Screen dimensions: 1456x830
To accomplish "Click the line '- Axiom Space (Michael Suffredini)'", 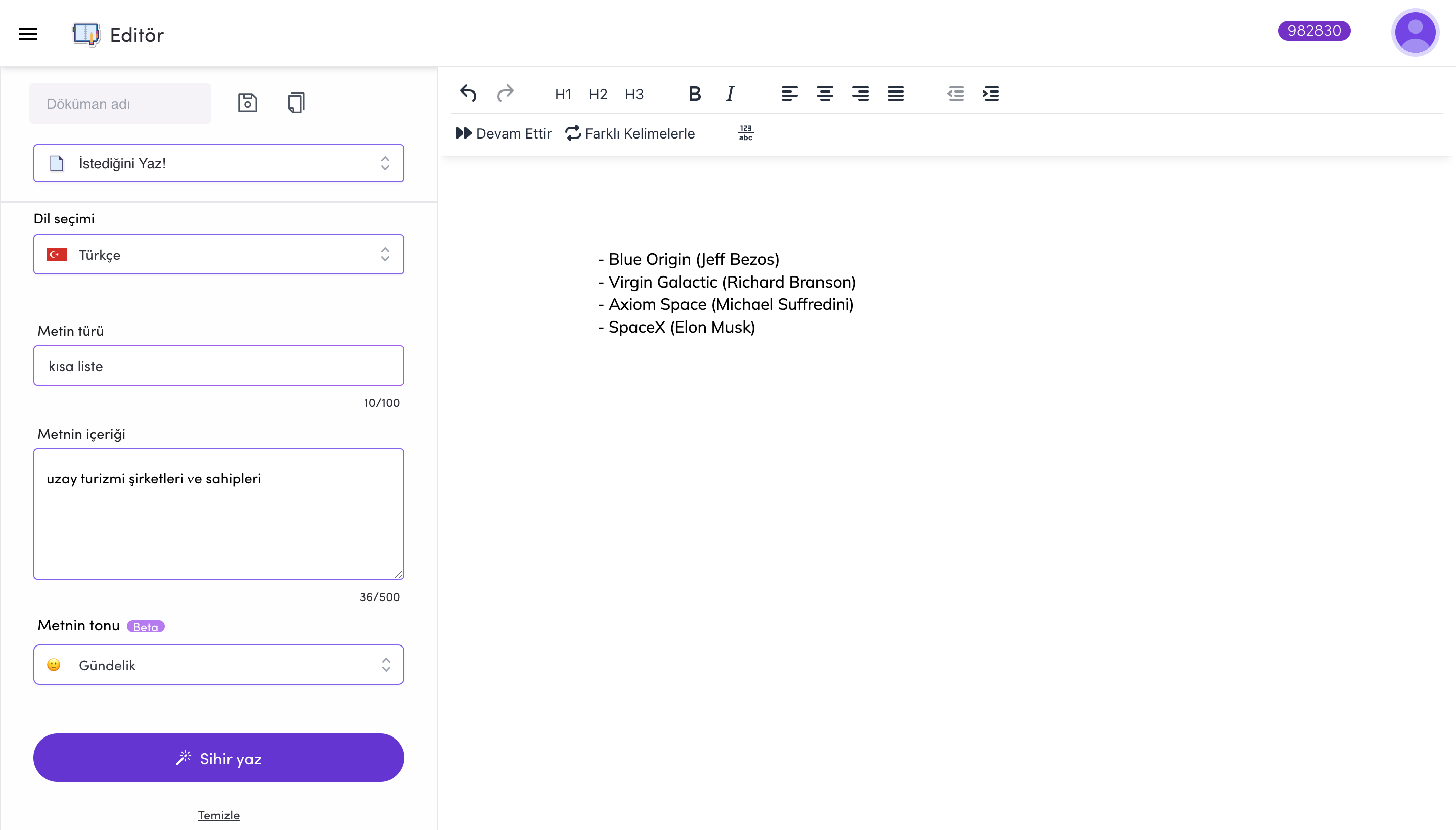I will pos(725,304).
